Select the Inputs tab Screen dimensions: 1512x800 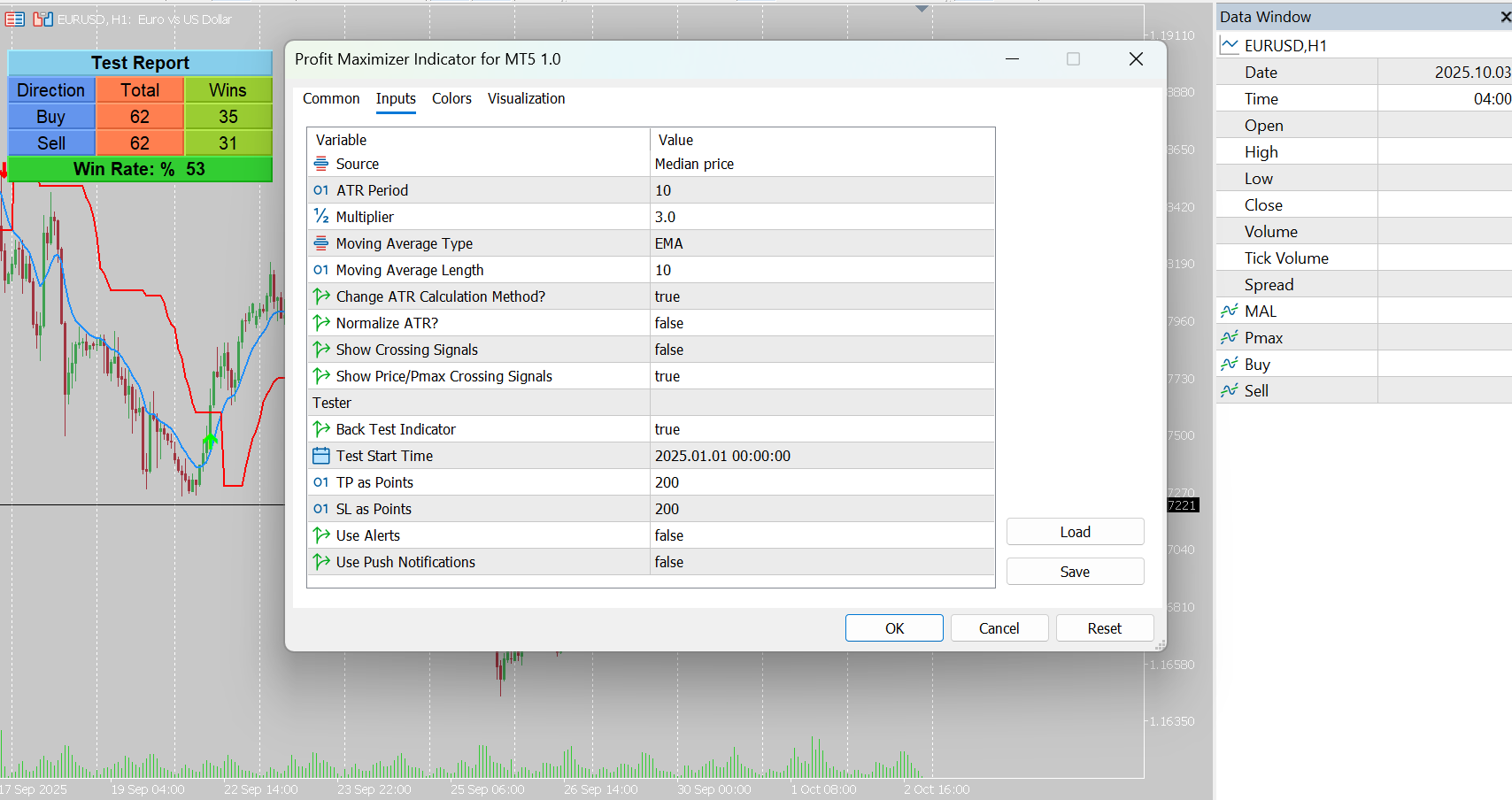pos(396,98)
